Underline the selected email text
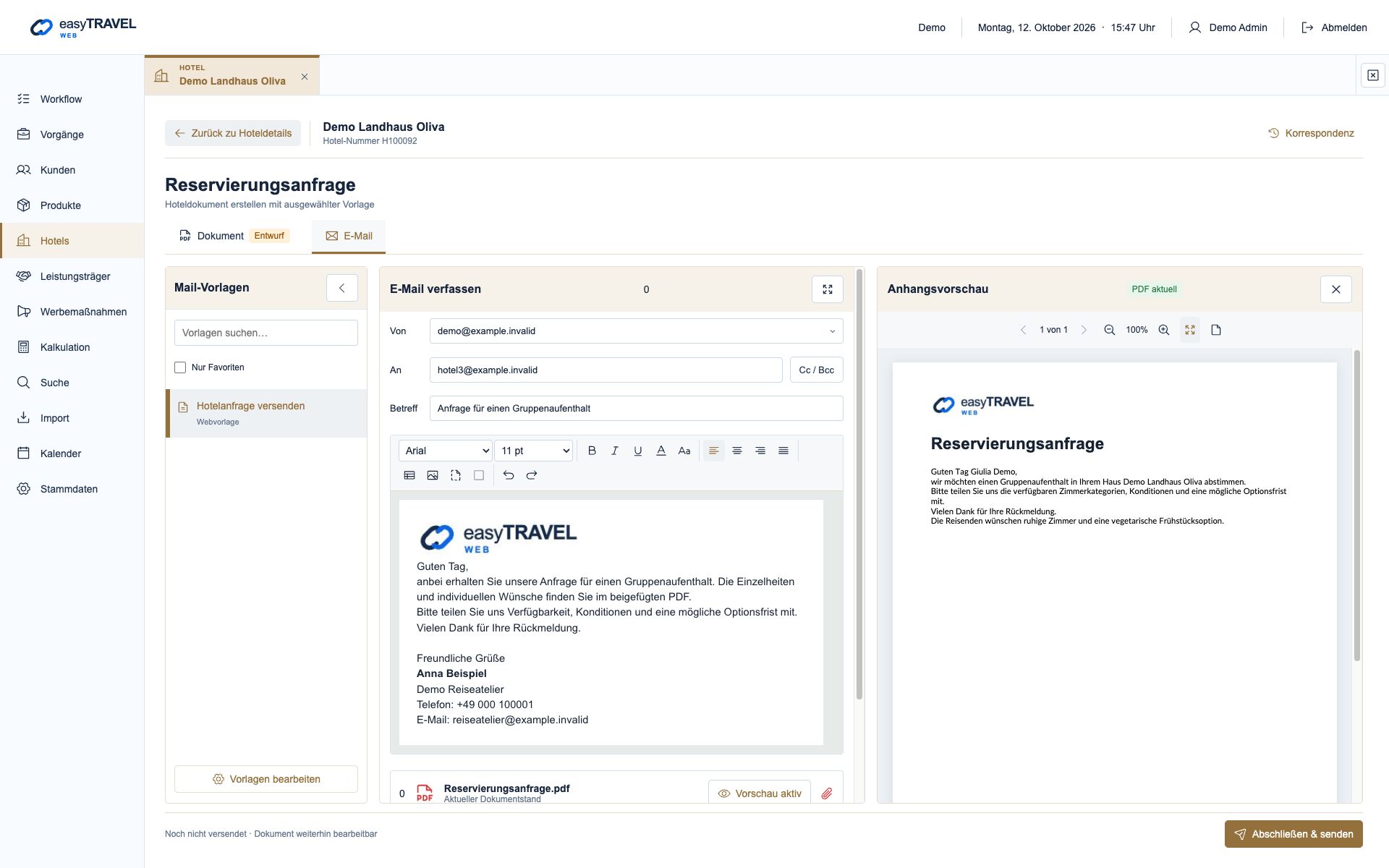This screenshot has height=868, width=1389. point(638,451)
